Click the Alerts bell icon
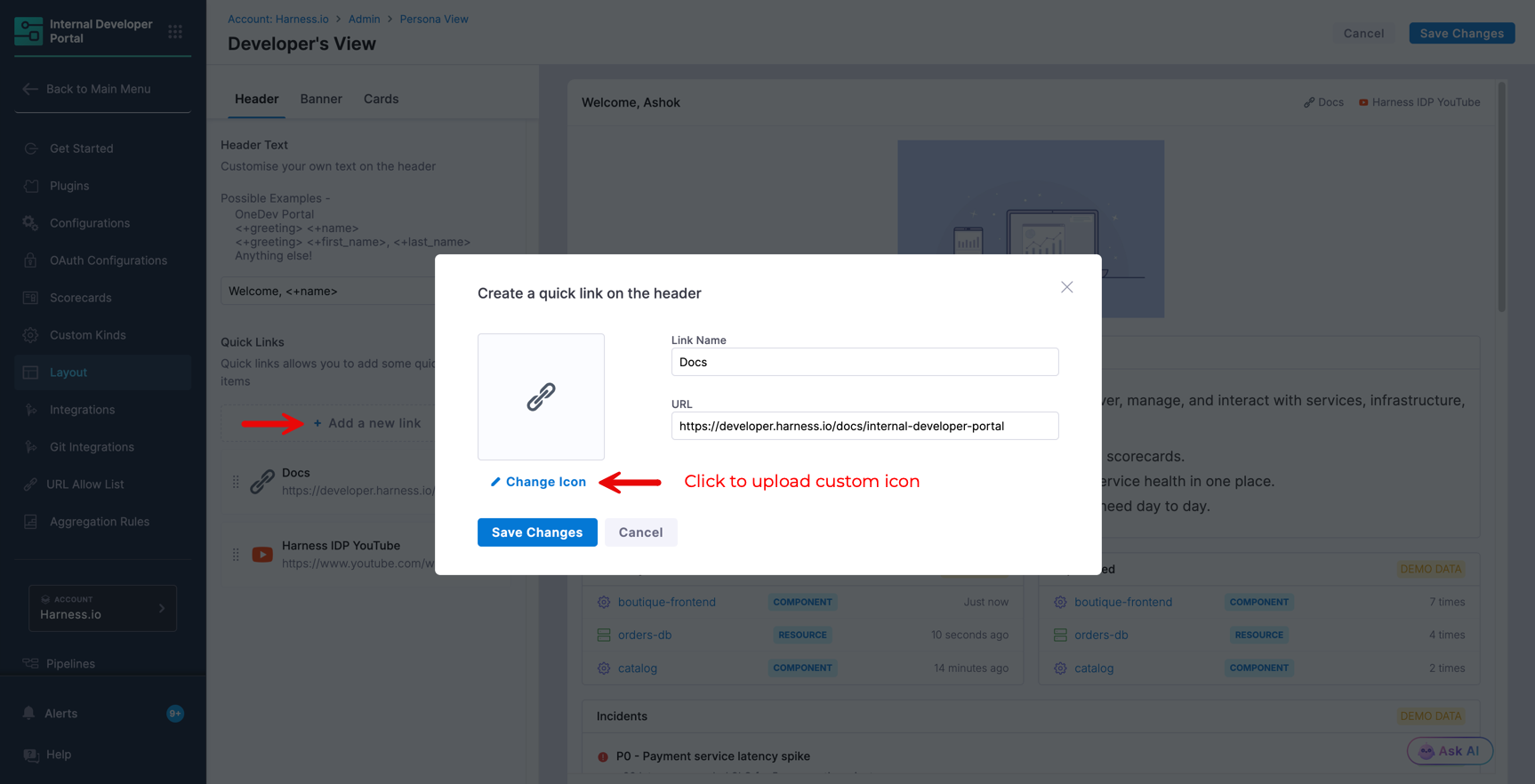The width and height of the screenshot is (1535, 784). pos(28,713)
